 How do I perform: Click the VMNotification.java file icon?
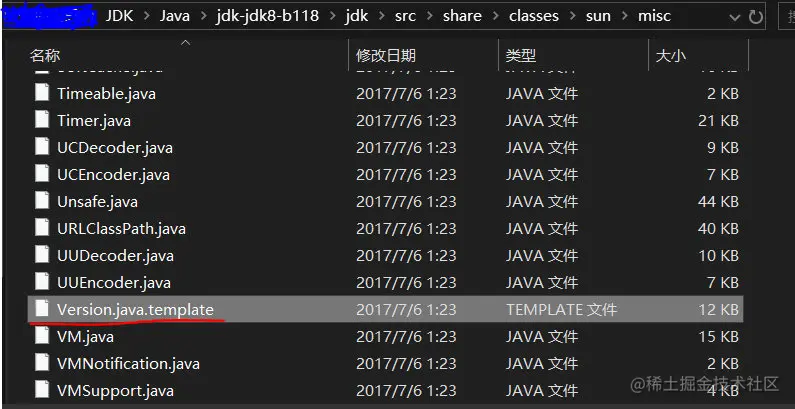(42, 363)
